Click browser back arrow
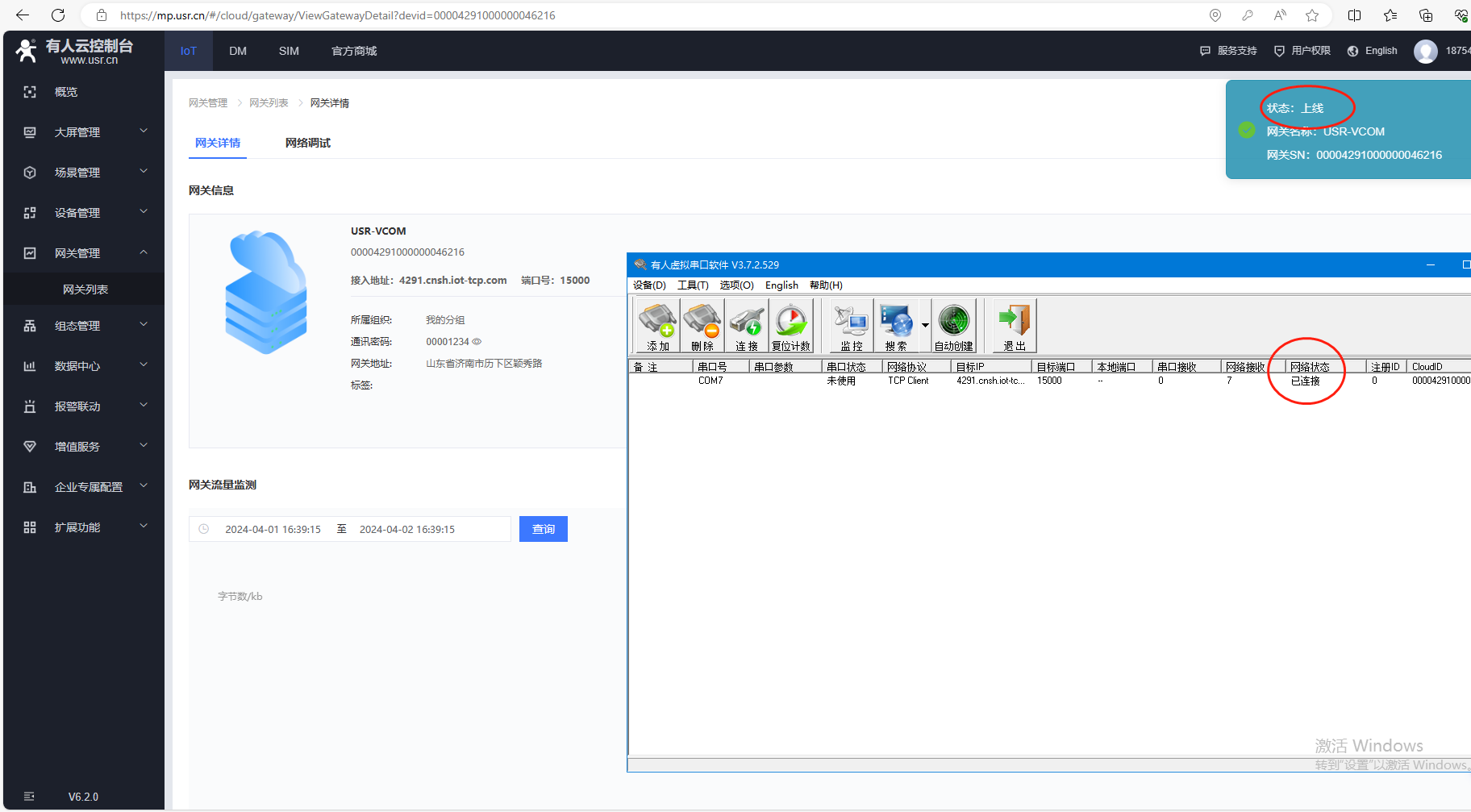This screenshot has height=812, width=1471. point(23,15)
